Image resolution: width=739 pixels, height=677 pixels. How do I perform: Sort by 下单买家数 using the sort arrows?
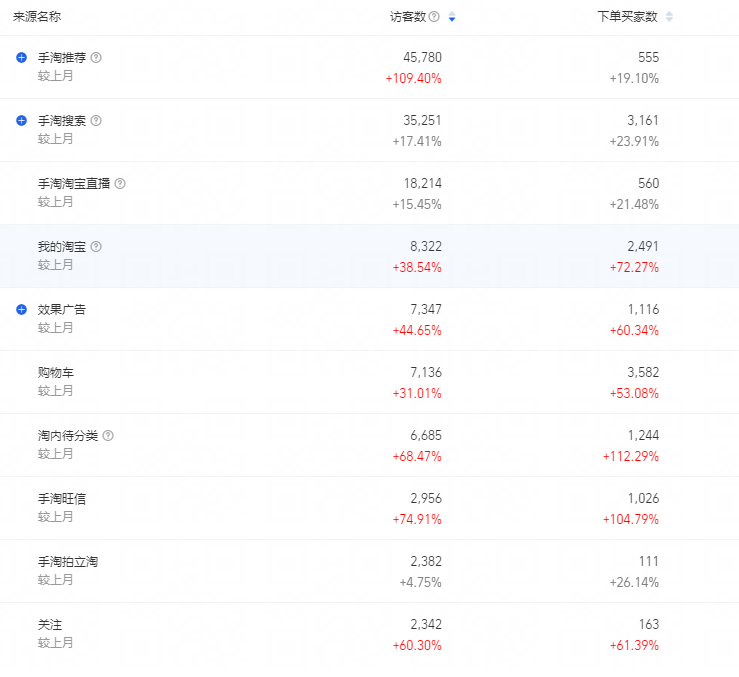(669, 17)
